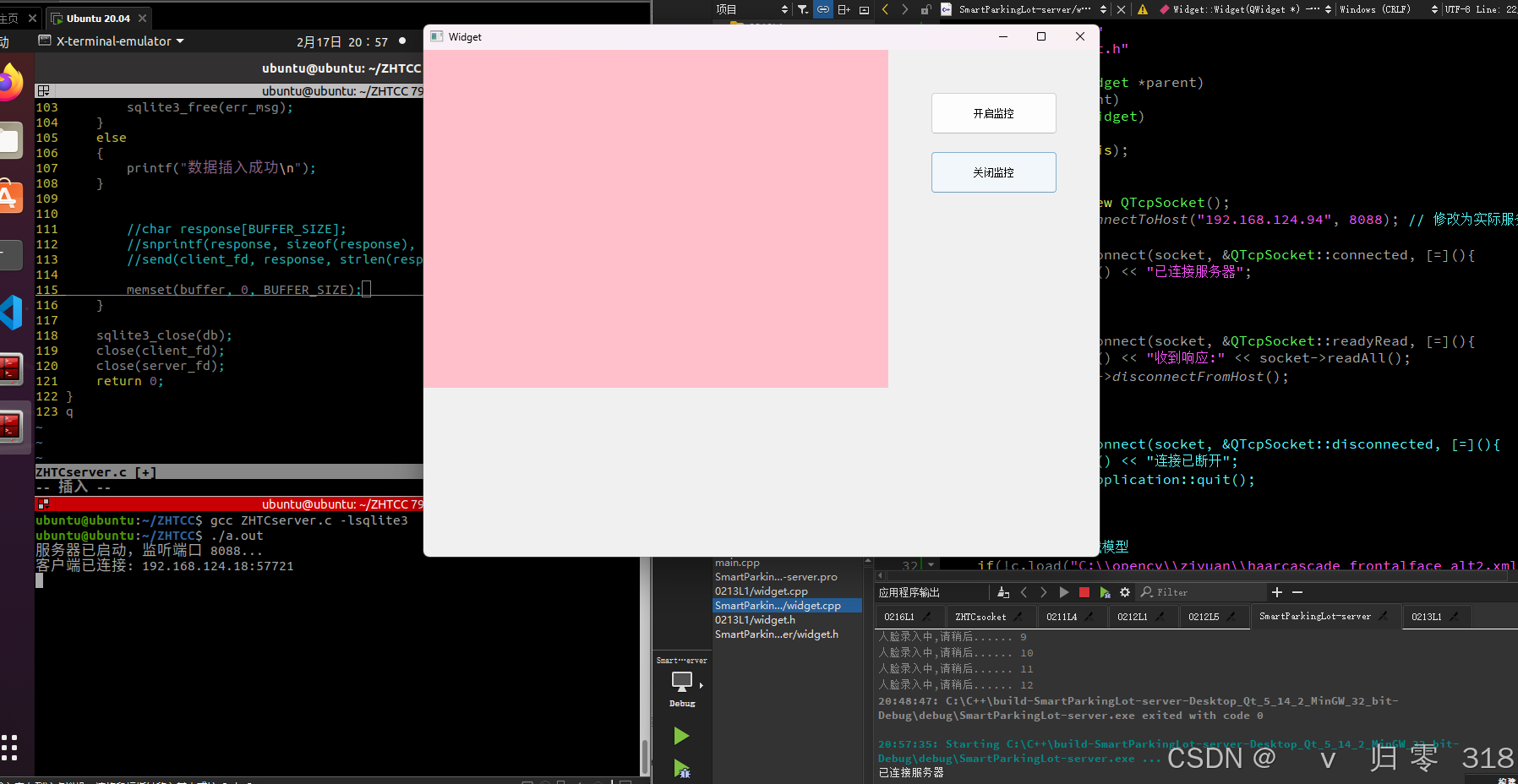The width and height of the screenshot is (1518, 784).
Task: Go to next output item arrow
Action: click(x=1043, y=592)
